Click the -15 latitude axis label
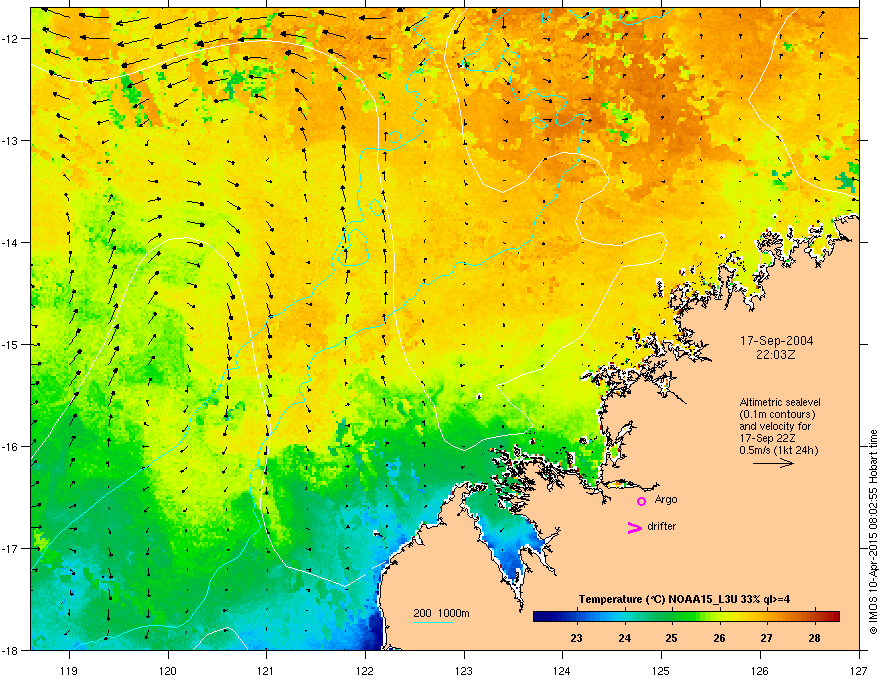The image size is (880, 680). (11, 344)
